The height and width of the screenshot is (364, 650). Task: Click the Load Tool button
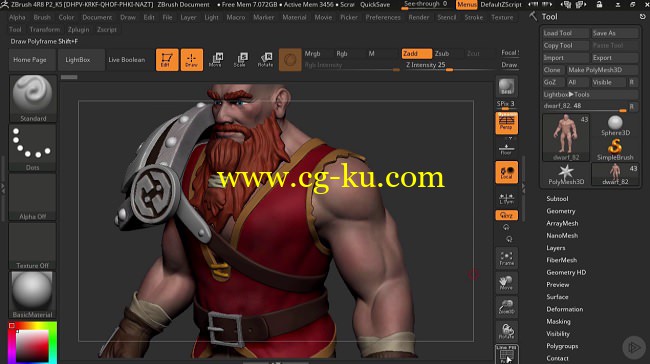(x=565, y=33)
